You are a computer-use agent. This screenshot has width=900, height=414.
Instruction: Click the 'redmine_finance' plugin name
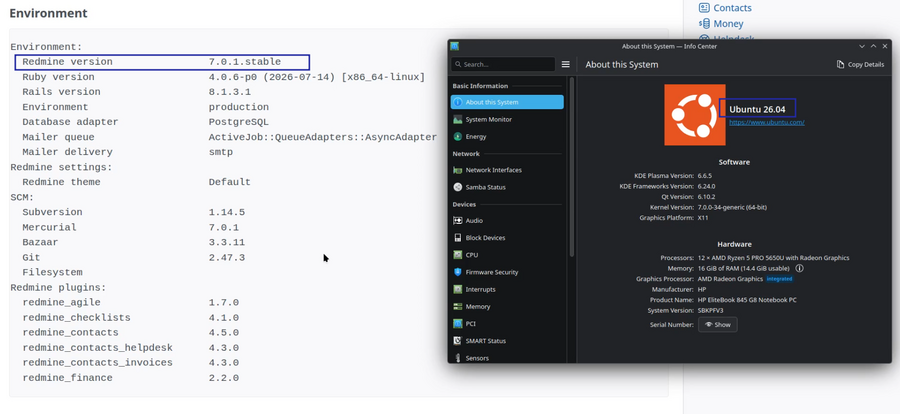click(67, 378)
